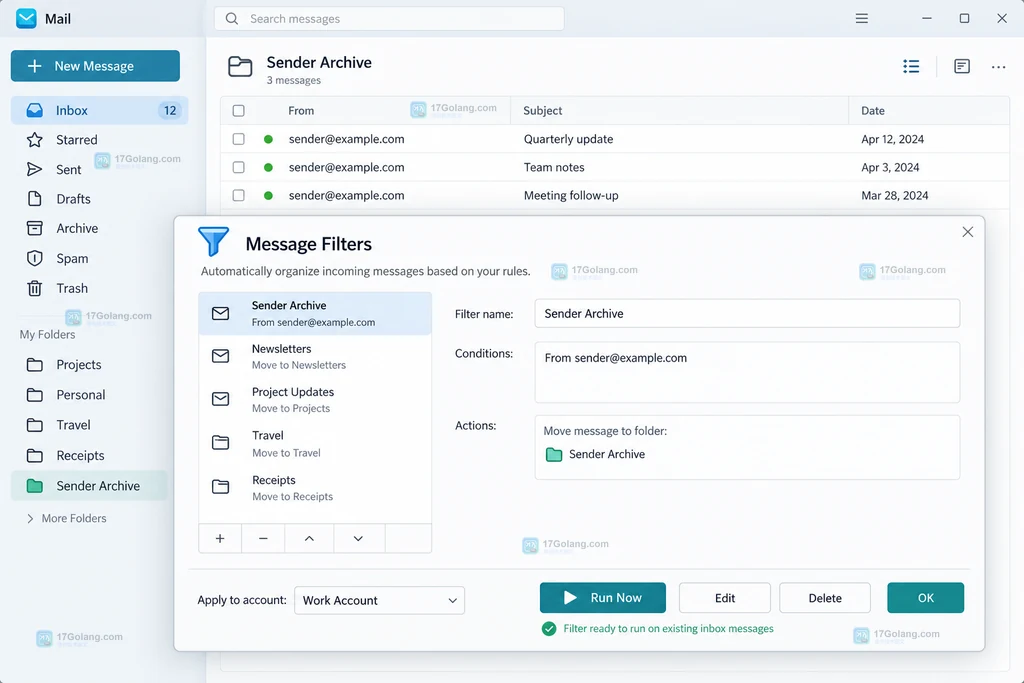Click the Sent paper plane icon

(x=35, y=169)
